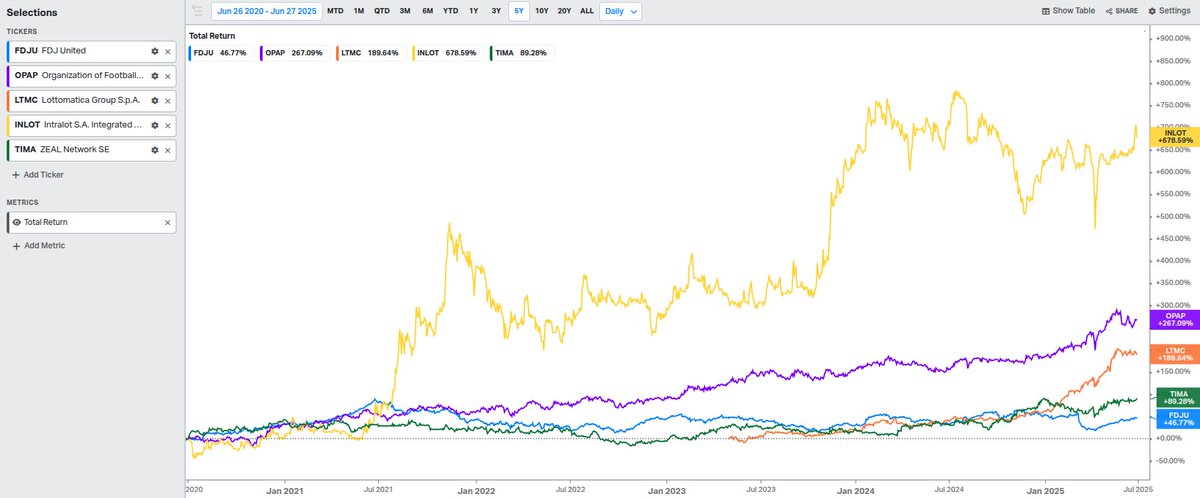The width and height of the screenshot is (1200, 498).
Task: Select LTMC Lottomatica Group S.p.A. row
Action: point(91,100)
